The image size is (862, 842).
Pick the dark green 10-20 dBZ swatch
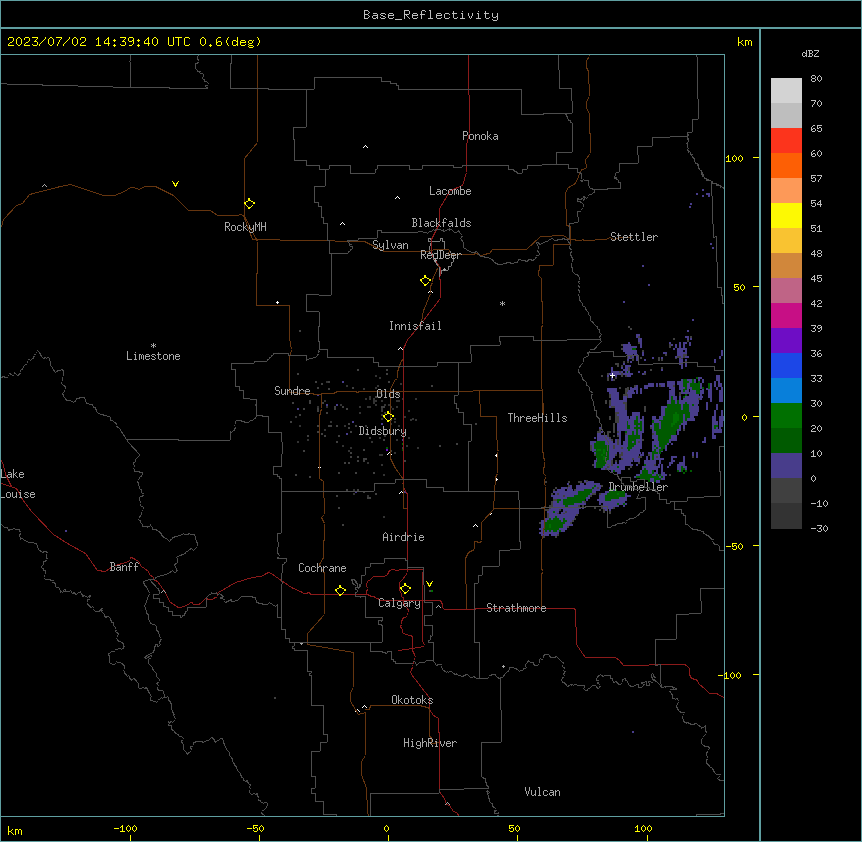(786, 441)
